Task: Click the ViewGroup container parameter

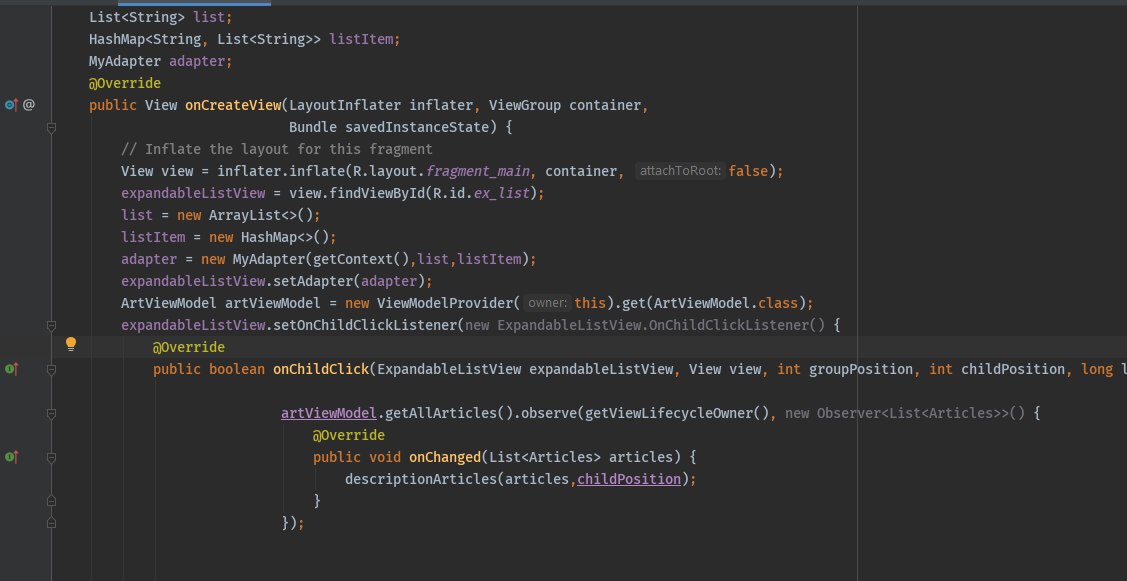Action: [564, 105]
